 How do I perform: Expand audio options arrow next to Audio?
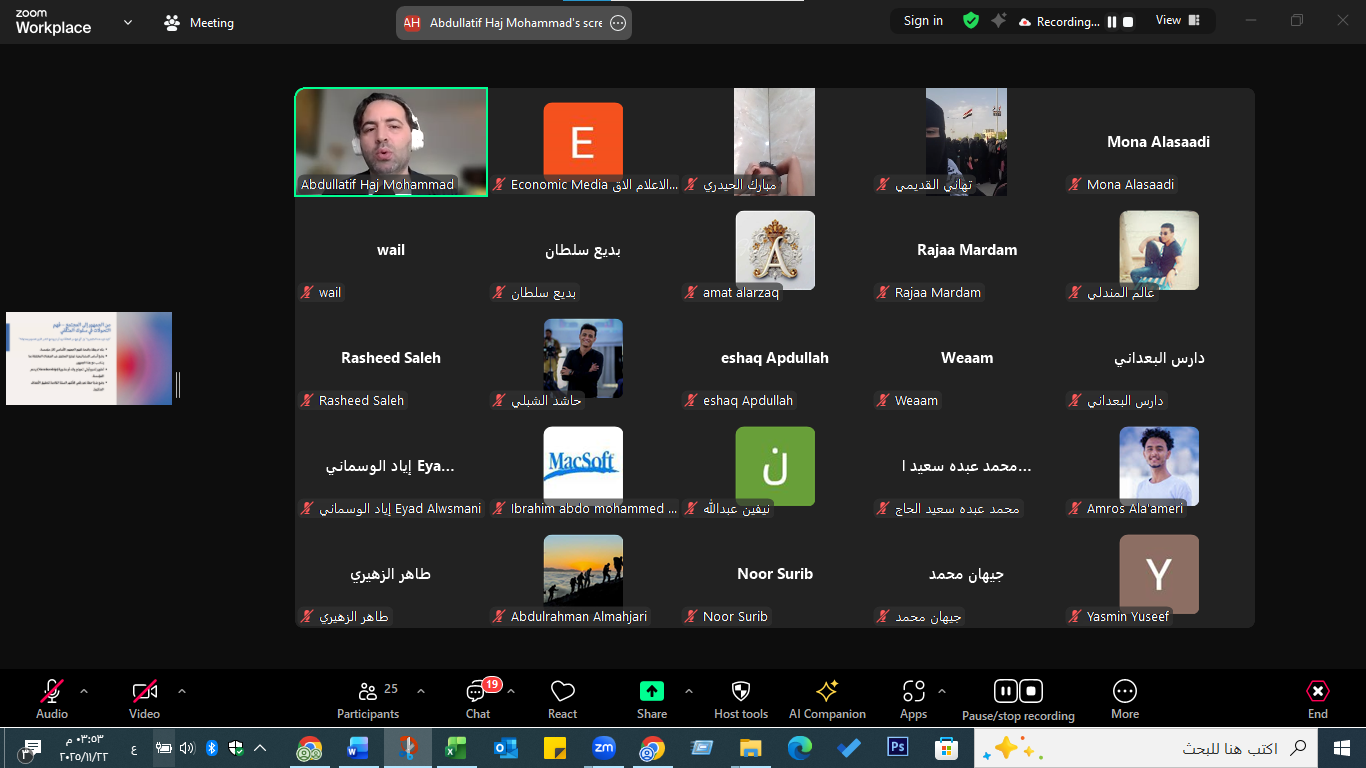coord(84,691)
